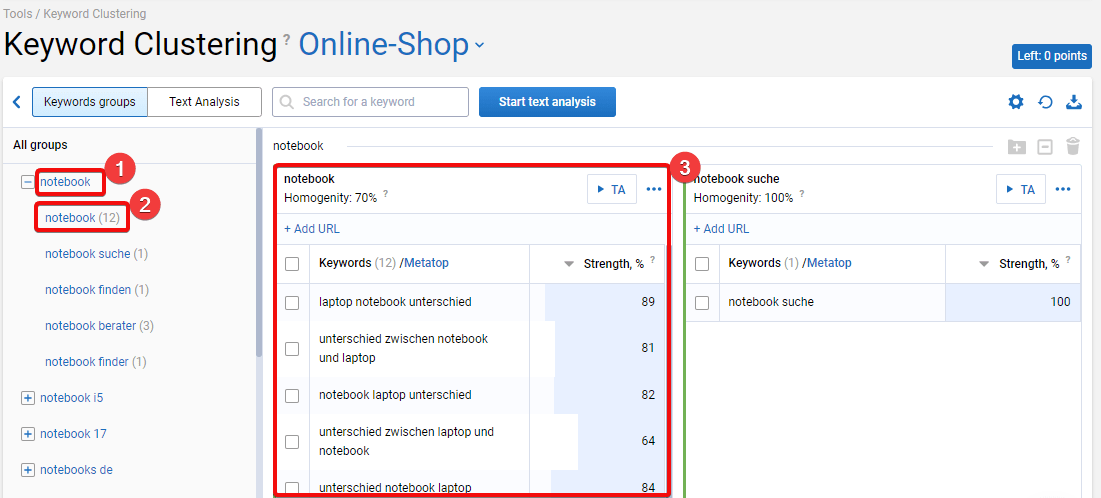The image size is (1101, 498).
Task: Click keyword text notebook suche in table
Action: pos(771,302)
